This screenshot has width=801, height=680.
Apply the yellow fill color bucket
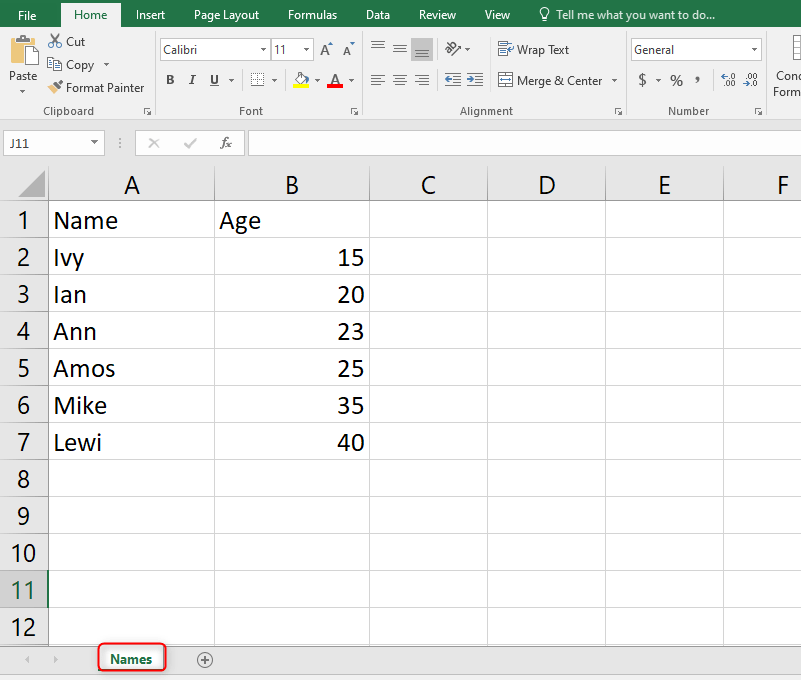point(301,80)
